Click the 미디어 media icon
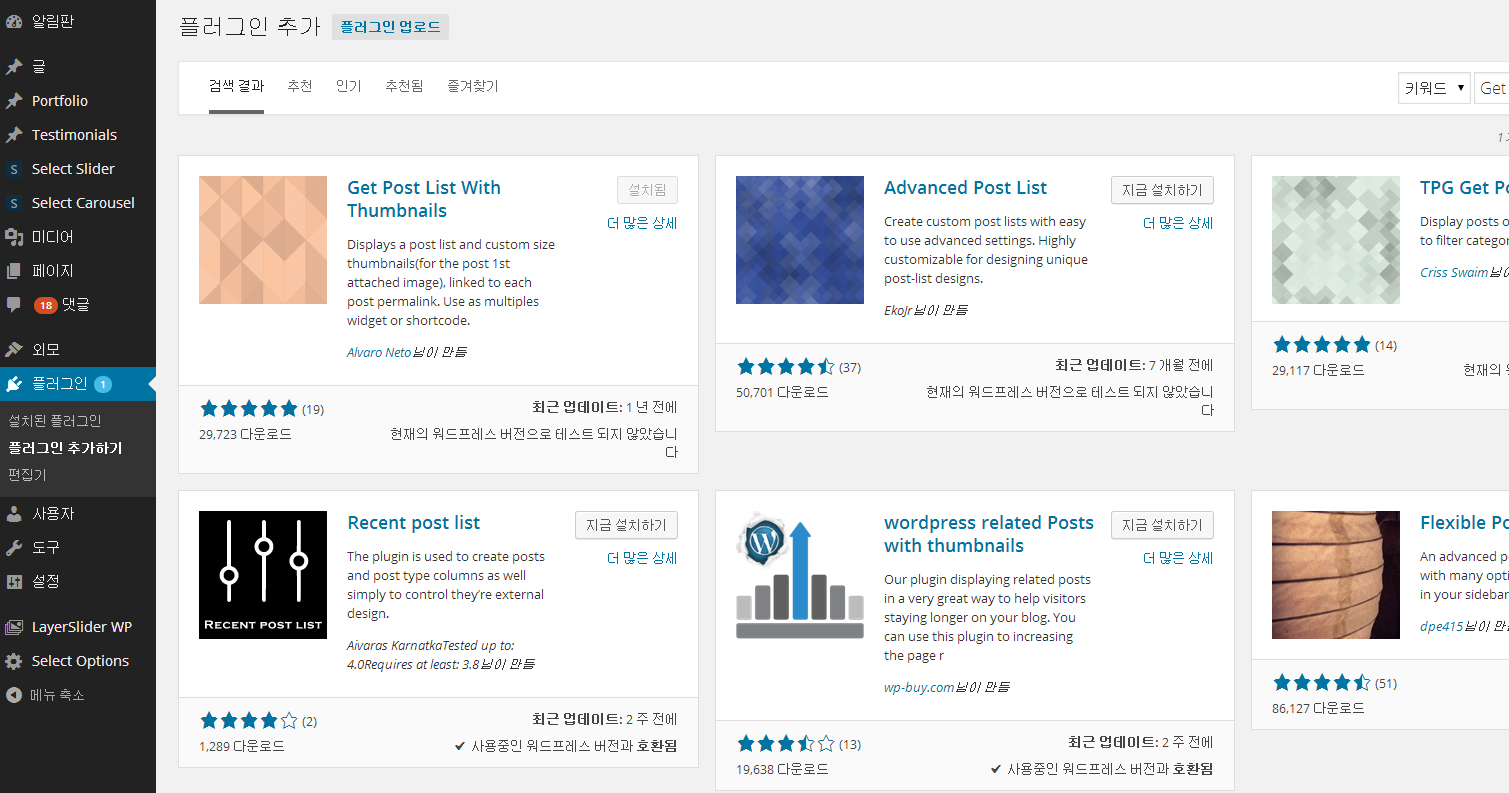Viewport: 1509px width, 793px height. (14, 237)
